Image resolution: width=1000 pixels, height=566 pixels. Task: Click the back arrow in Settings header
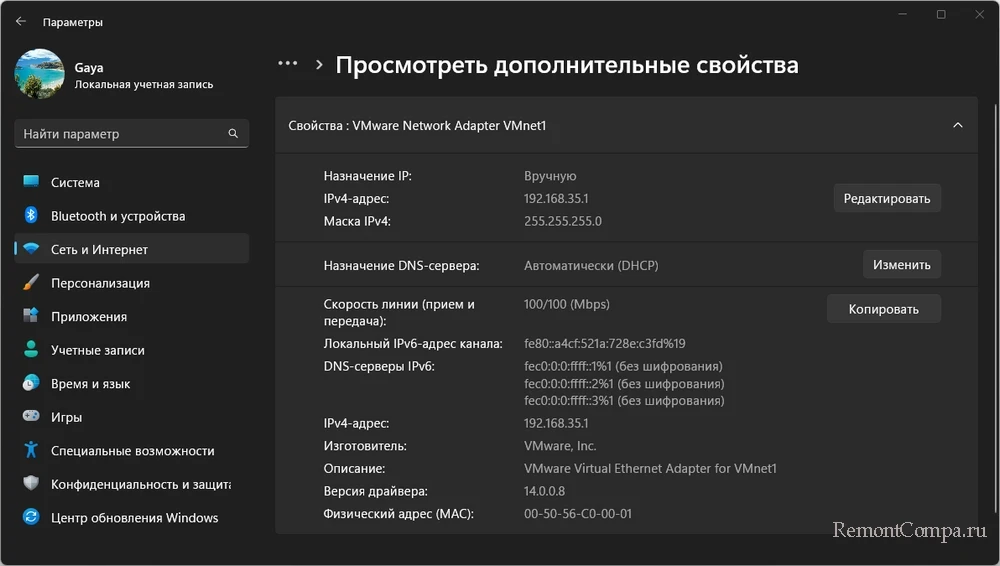pyautogui.click(x=20, y=21)
